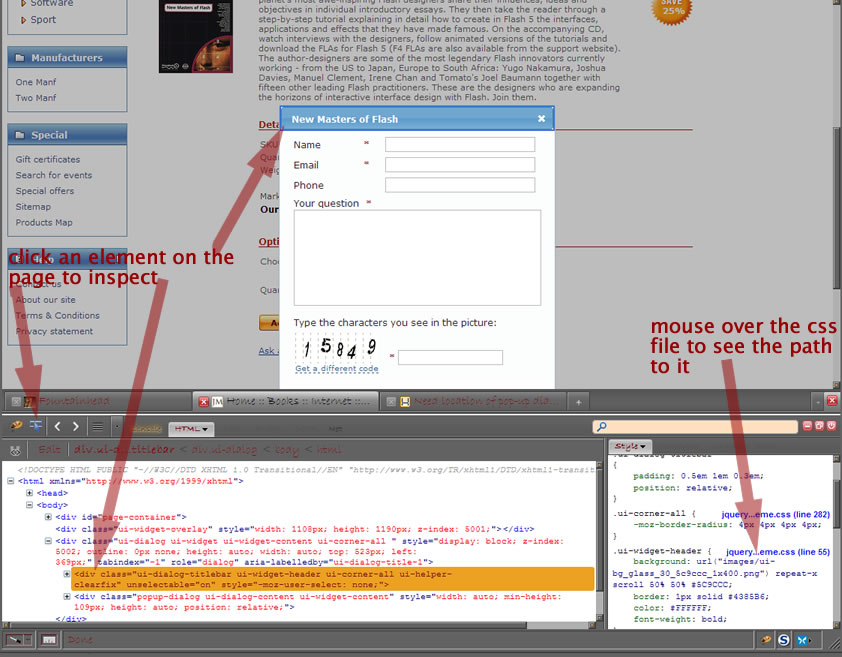Open the HTML panel dropdown in Firebug

pyautogui.click(x=190, y=428)
